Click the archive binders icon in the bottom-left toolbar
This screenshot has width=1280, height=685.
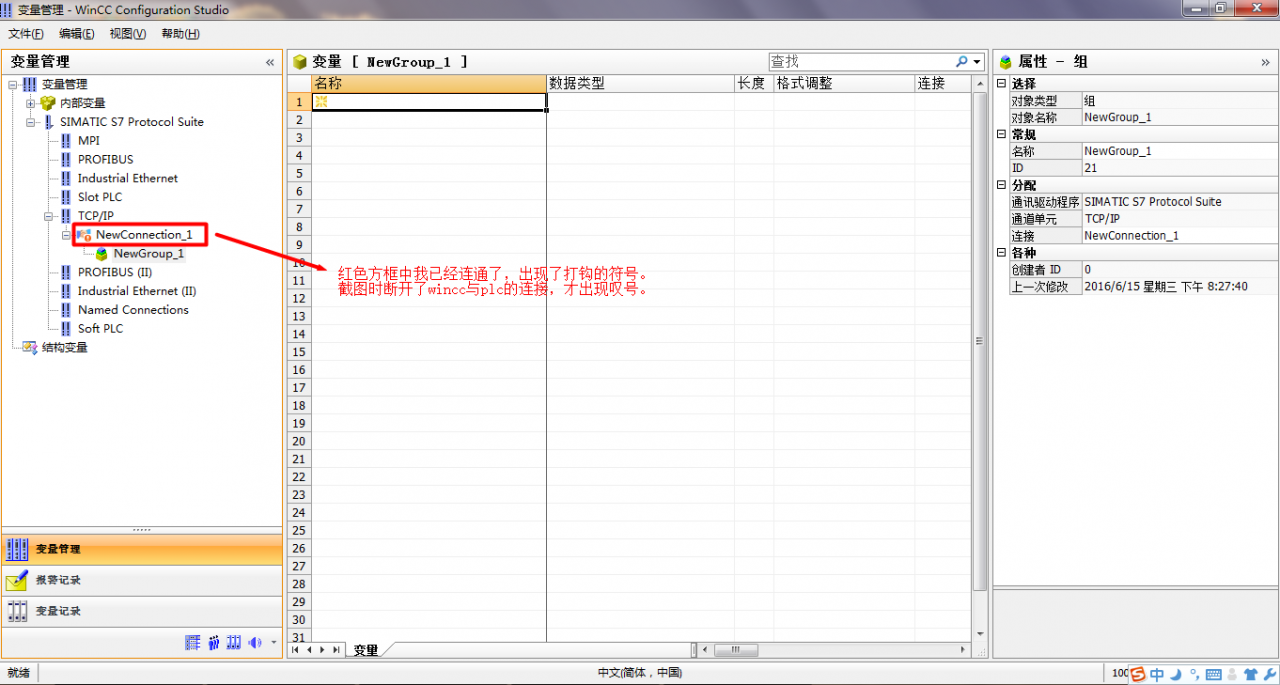click(x=232, y=643)
